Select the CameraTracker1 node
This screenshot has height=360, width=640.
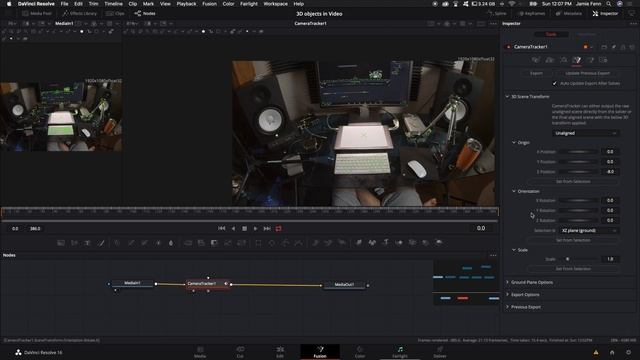coord(207,283)
